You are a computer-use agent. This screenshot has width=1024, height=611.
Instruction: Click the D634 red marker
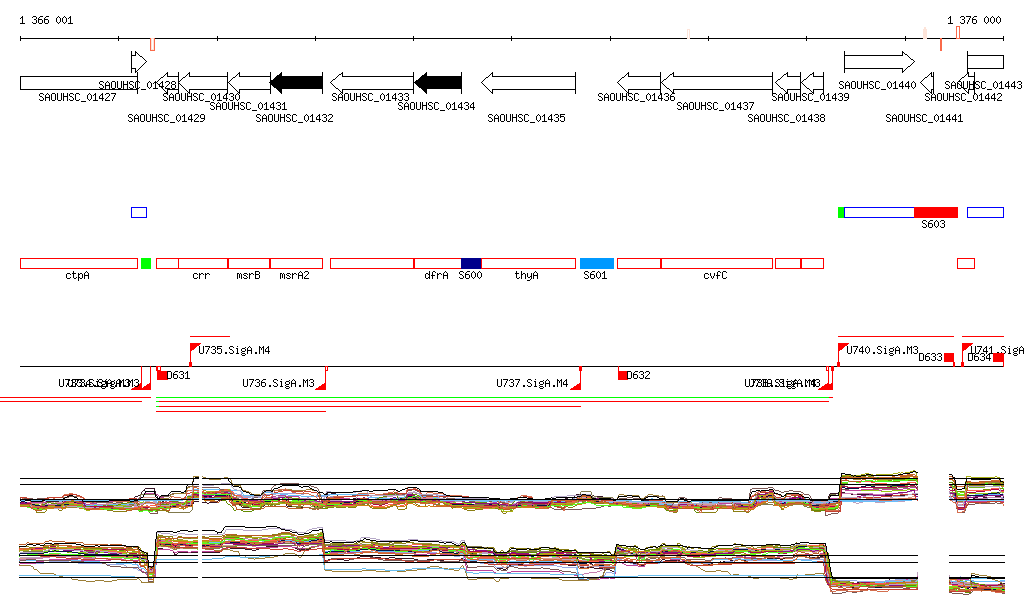point(999,358)
